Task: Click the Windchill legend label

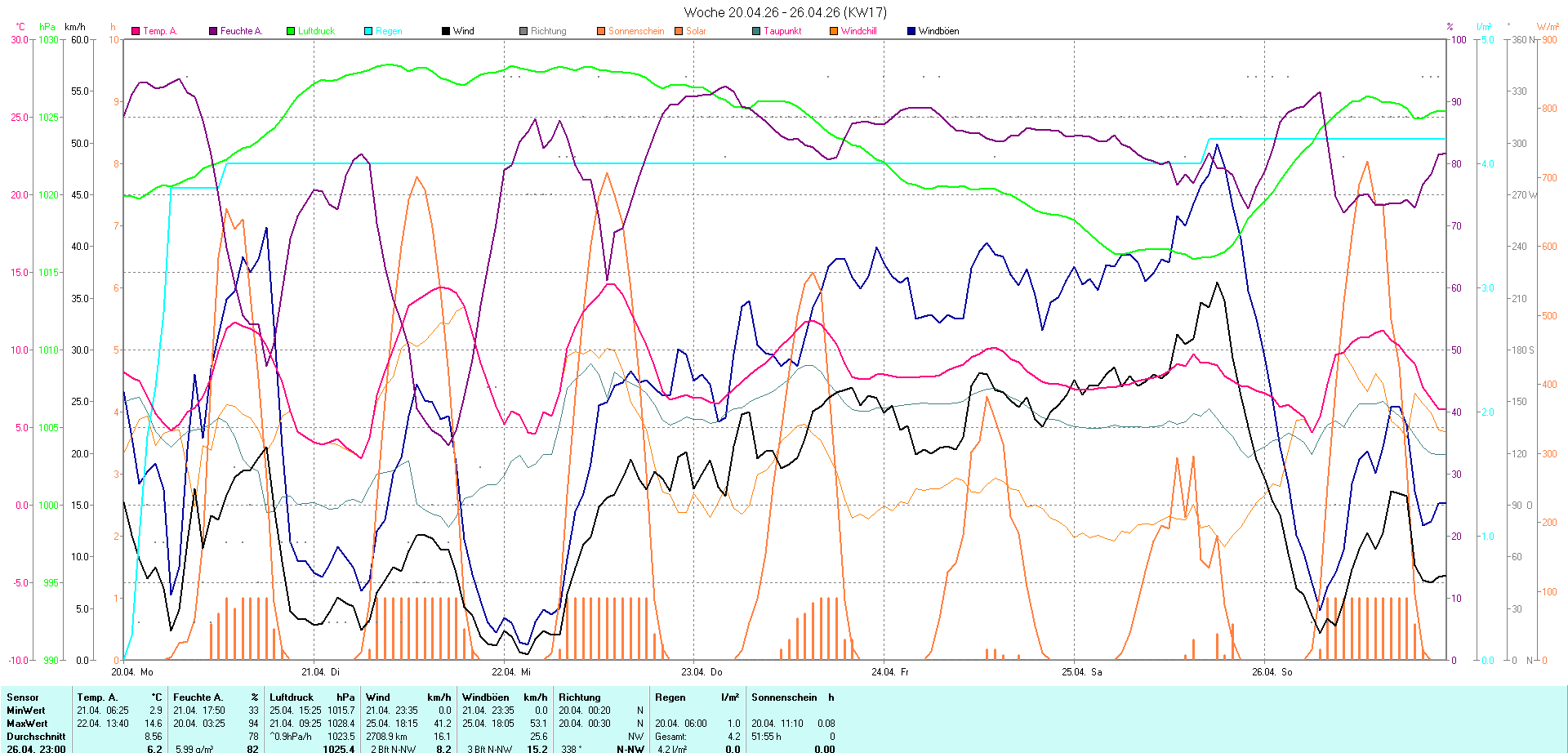Action: 858,31
